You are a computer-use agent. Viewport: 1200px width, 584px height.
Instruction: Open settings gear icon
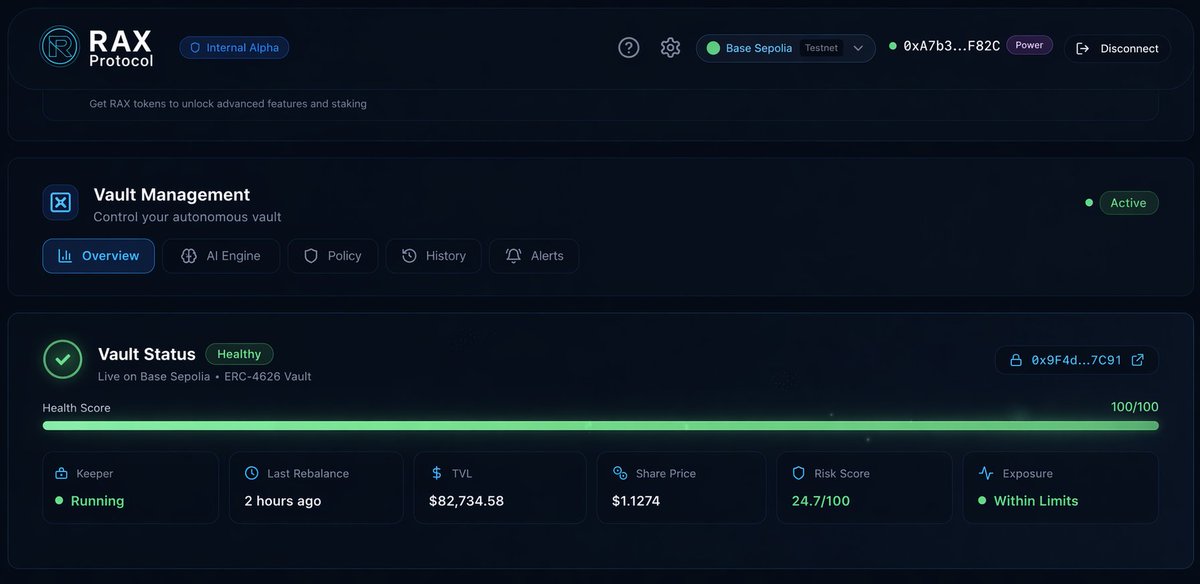[670, 48]
